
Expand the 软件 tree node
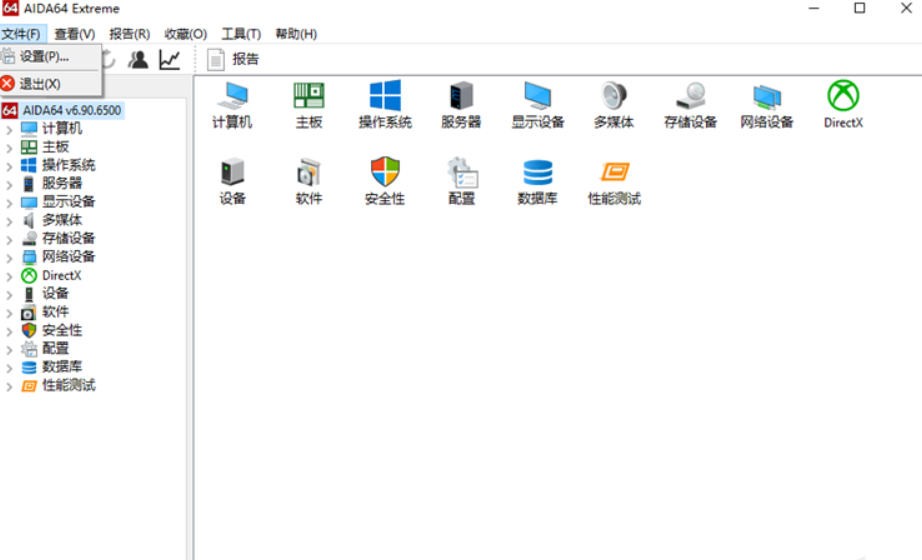(x=9, y=313)
